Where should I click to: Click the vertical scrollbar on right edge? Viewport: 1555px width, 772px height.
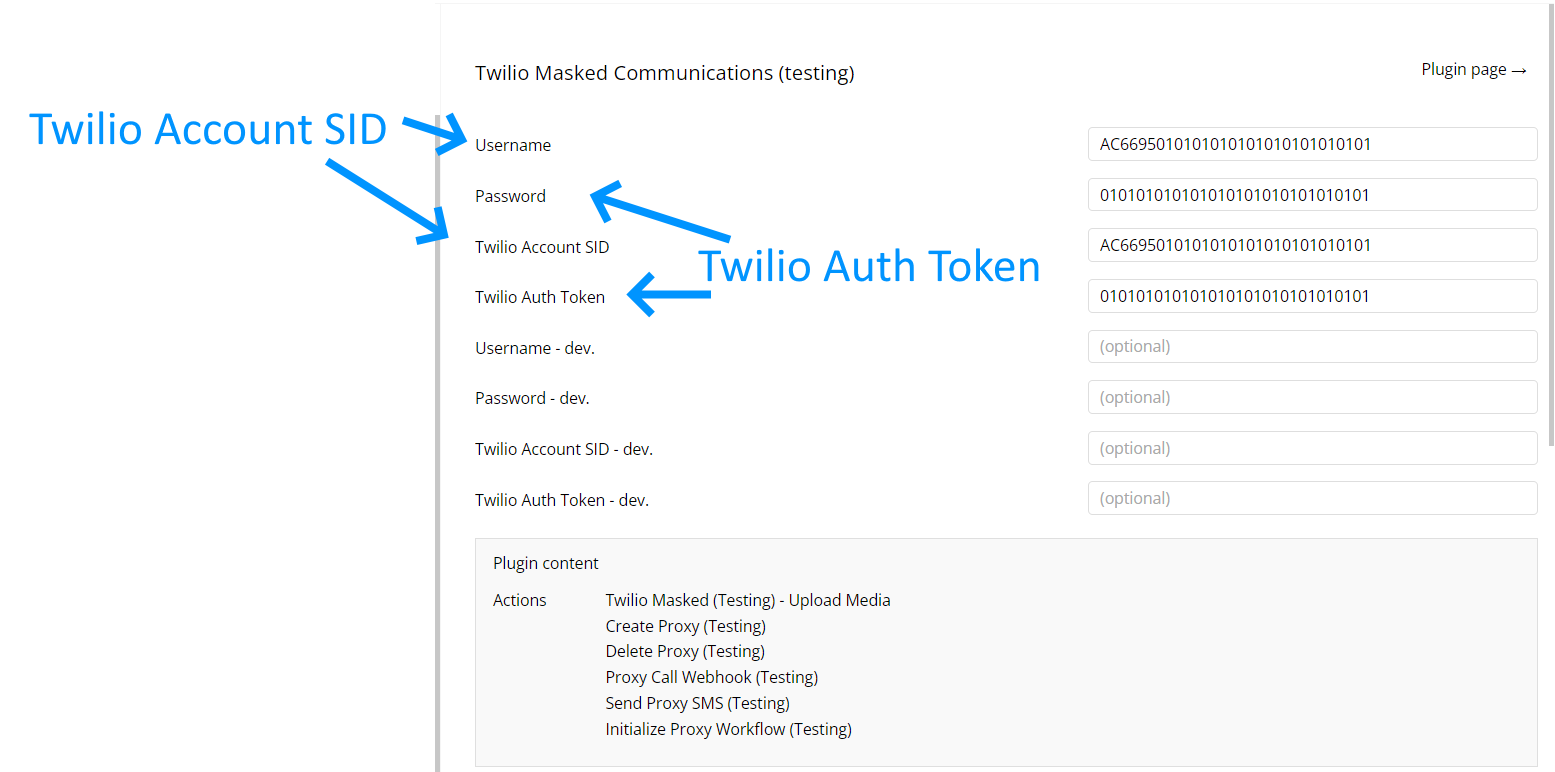point(1551,225)
